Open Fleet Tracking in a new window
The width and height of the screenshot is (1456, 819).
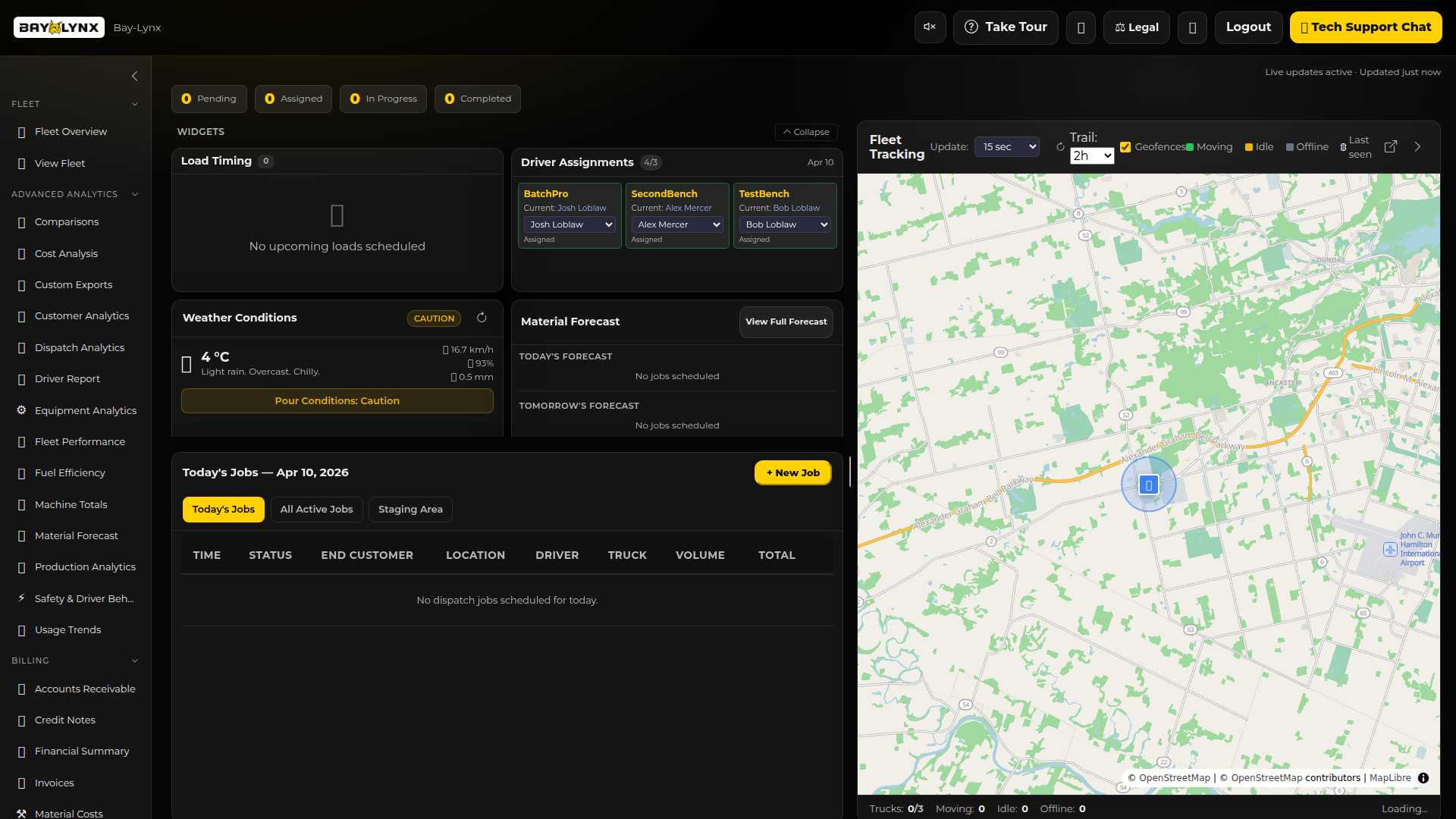pyautogui.click(x=1391, y=146)
